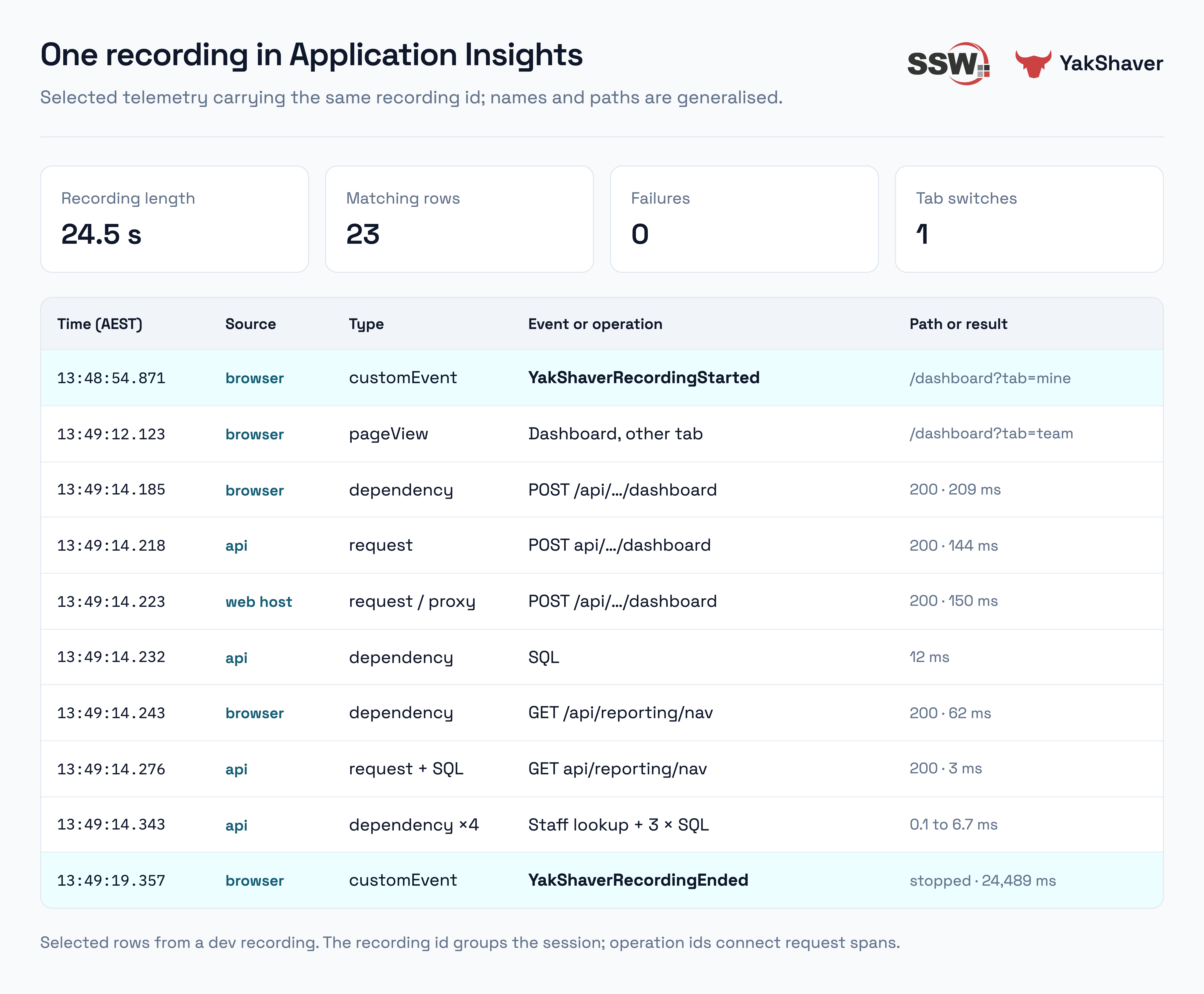Click the timestamp 13:49:14.343
Screen dimensions: 1204x994
(111, 825)
